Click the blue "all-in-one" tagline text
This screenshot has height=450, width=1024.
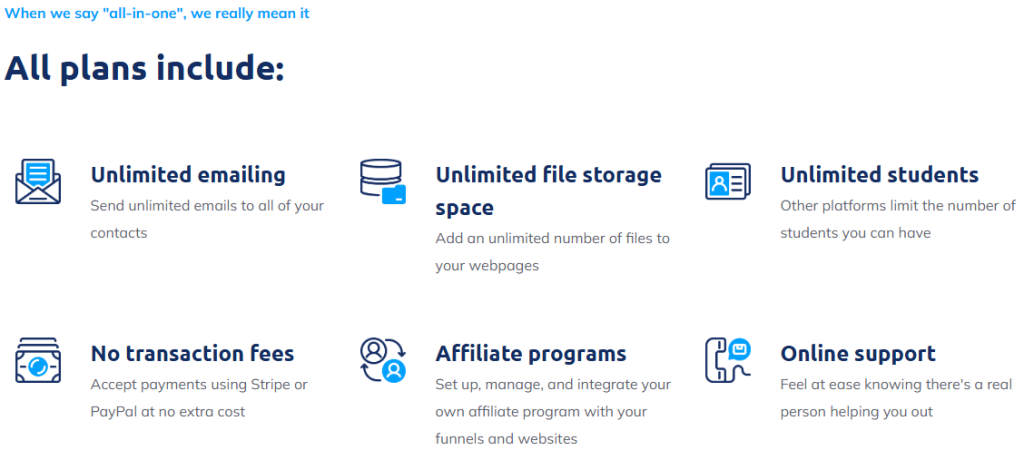[x=157, y=14]
